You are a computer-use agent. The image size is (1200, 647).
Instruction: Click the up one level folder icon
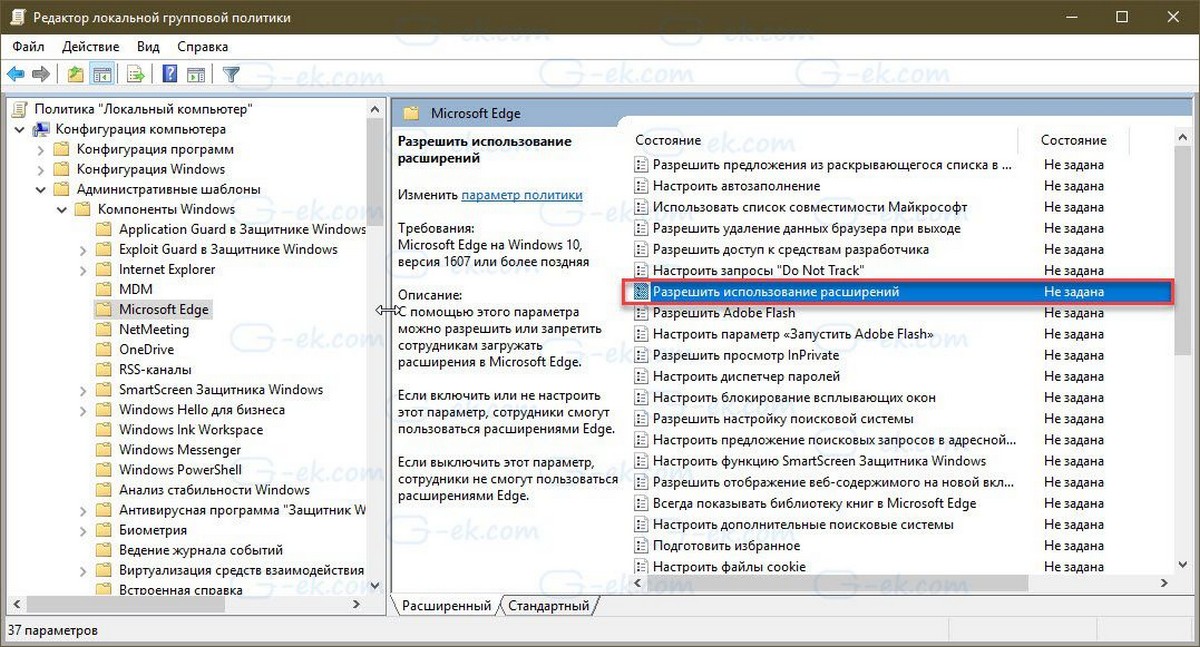click(x=76, y=74)
